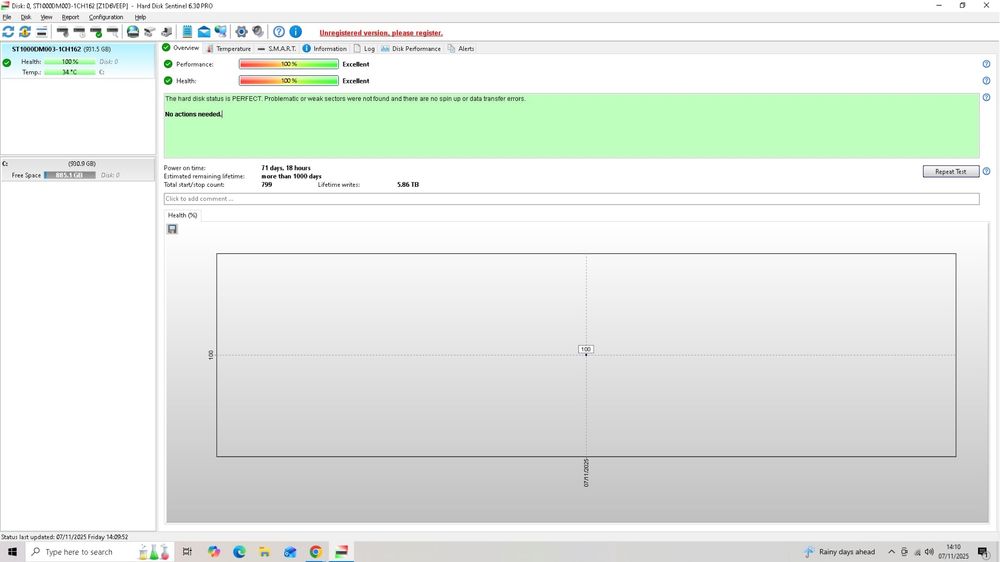Open the Disk menu
The width and height of the screenshot is (1000, 562).
[x=26, y=17]
